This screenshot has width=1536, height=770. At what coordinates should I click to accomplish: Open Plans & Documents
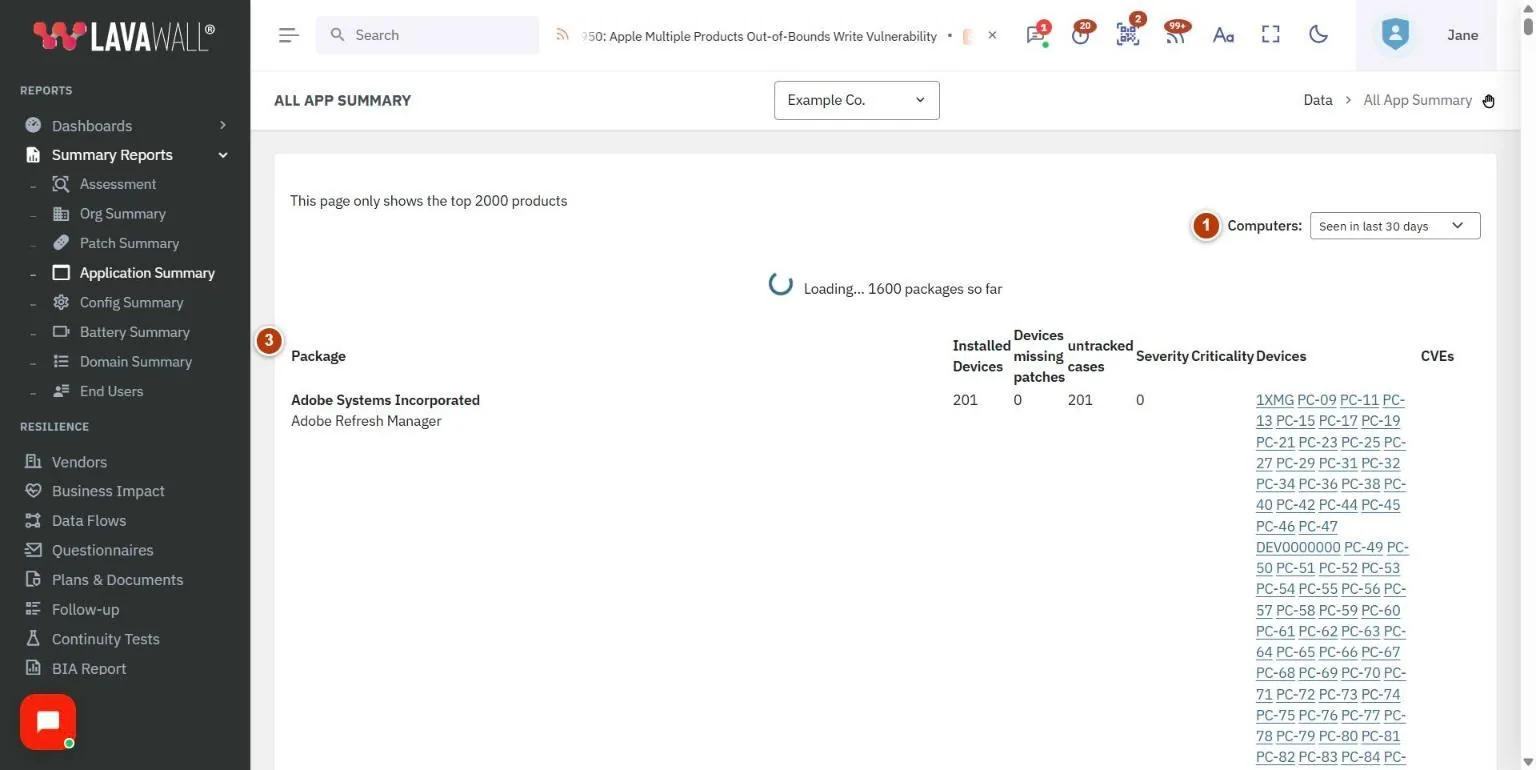point(117,580)
